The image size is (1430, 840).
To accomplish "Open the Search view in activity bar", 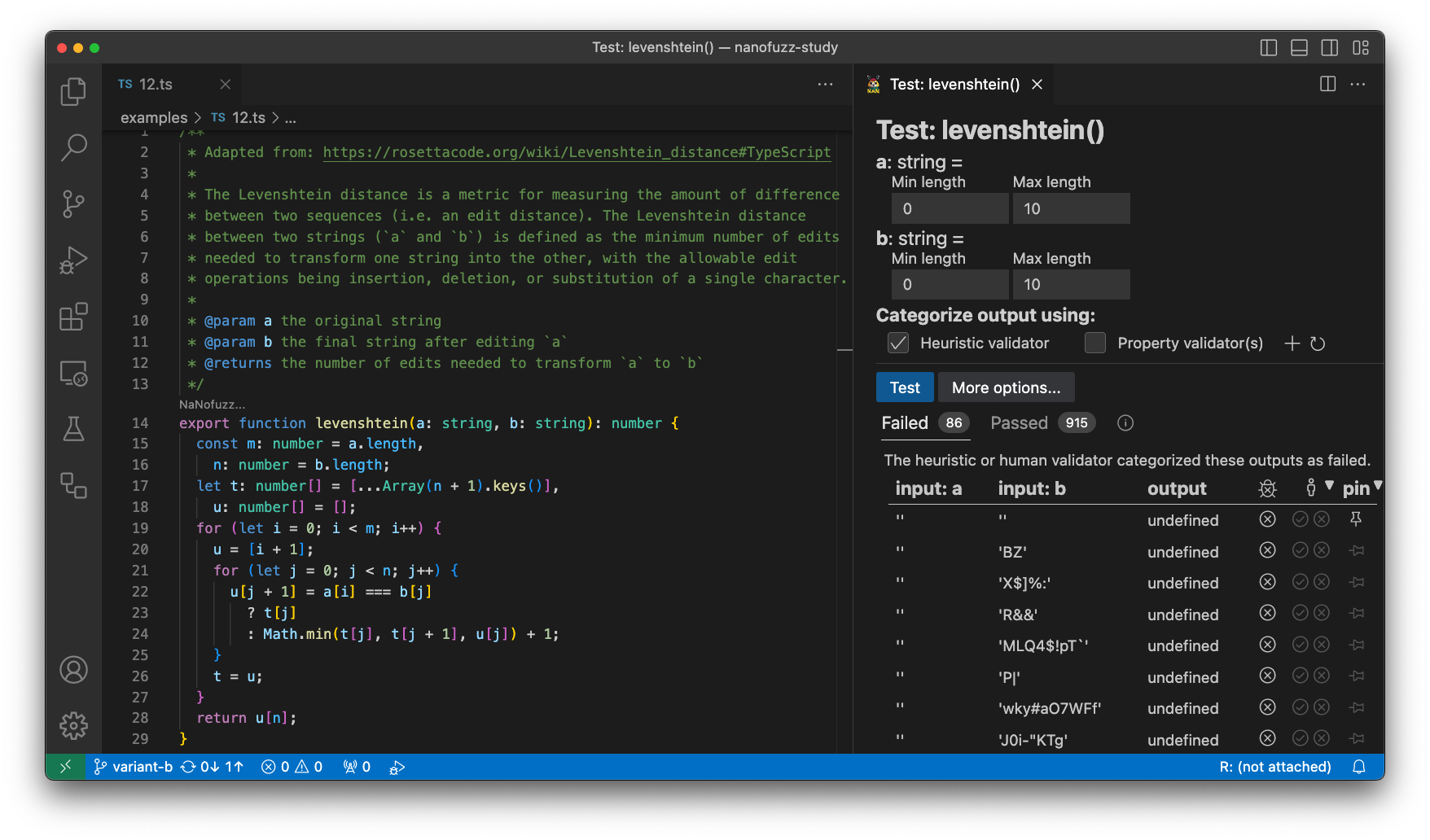I will 73,147.
